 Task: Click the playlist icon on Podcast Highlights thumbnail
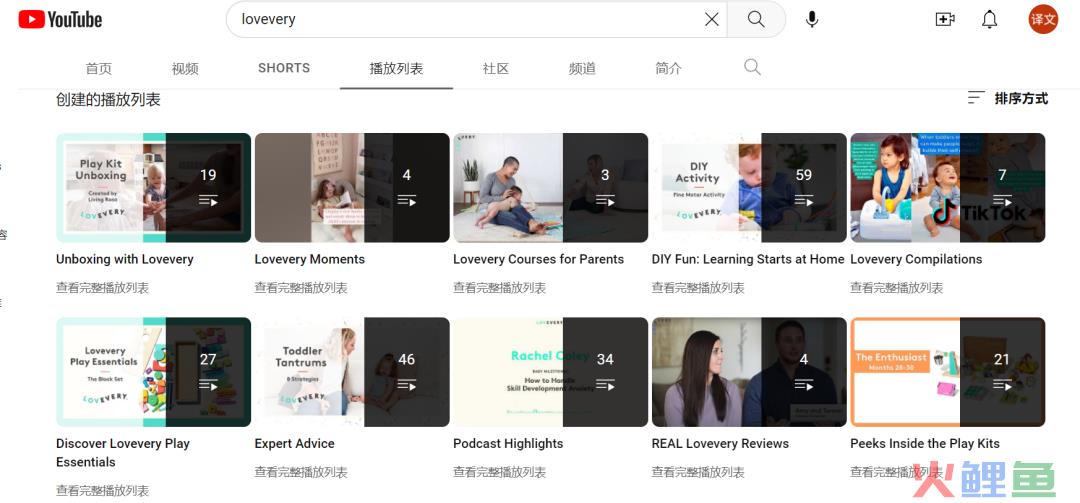[x=605, y=384]
